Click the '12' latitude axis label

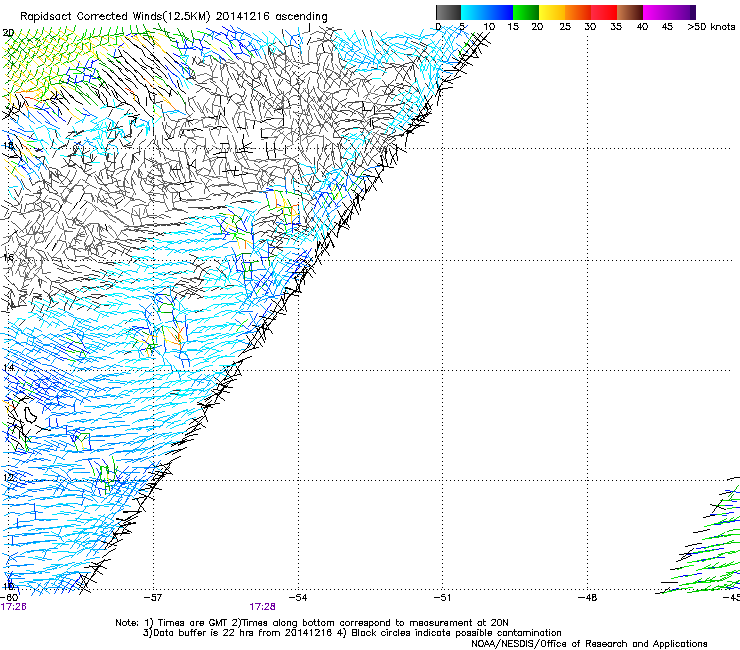[8, 477]
